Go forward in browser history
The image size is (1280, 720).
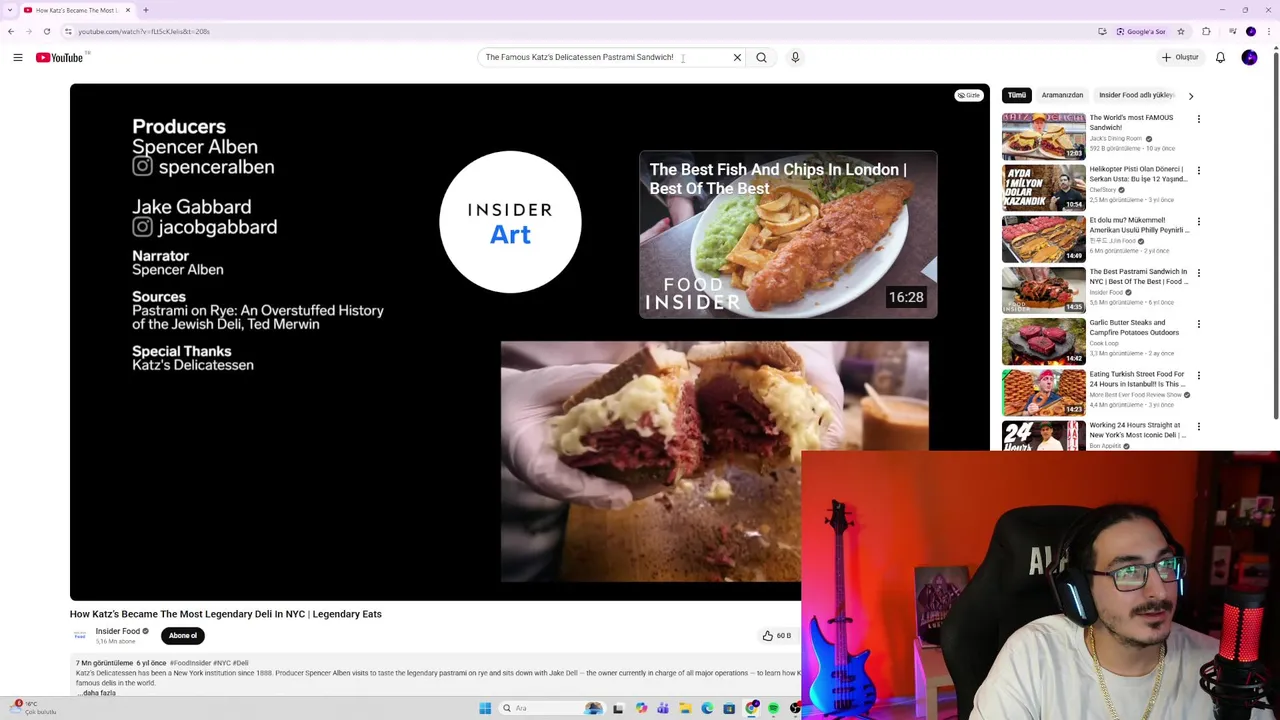pyautogui.click(x=29, y=31)
